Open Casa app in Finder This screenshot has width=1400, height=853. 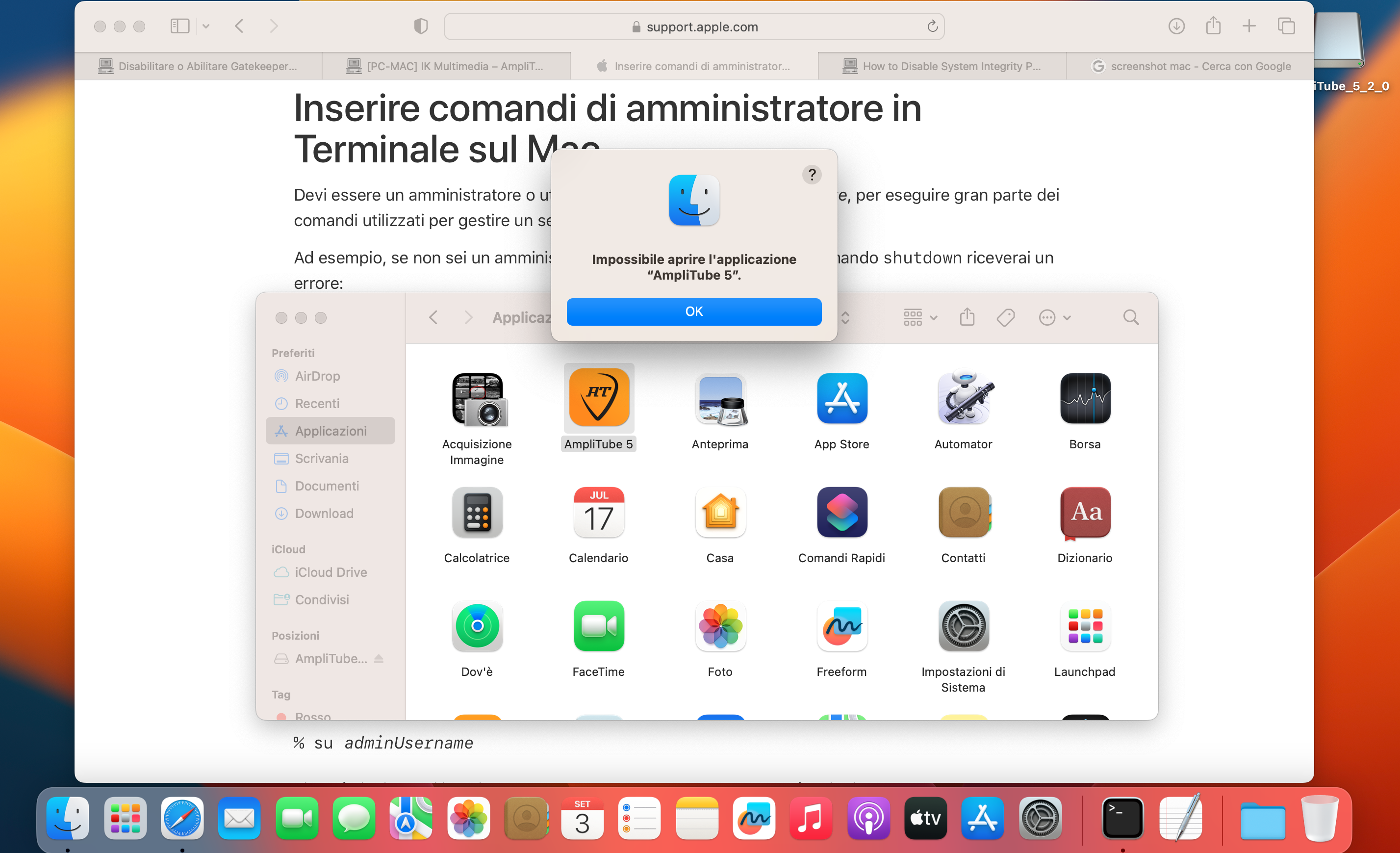[720, 512]
